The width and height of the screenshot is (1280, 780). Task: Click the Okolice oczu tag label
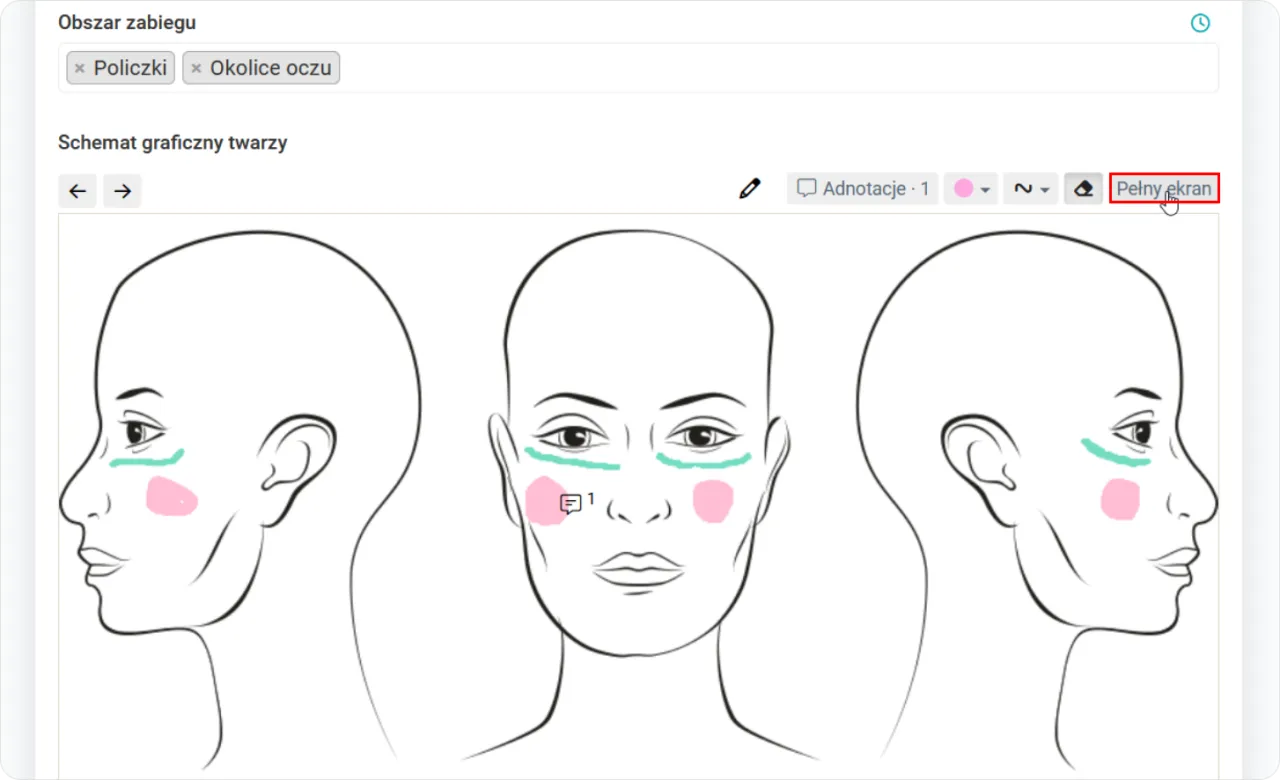coord(271,68)
